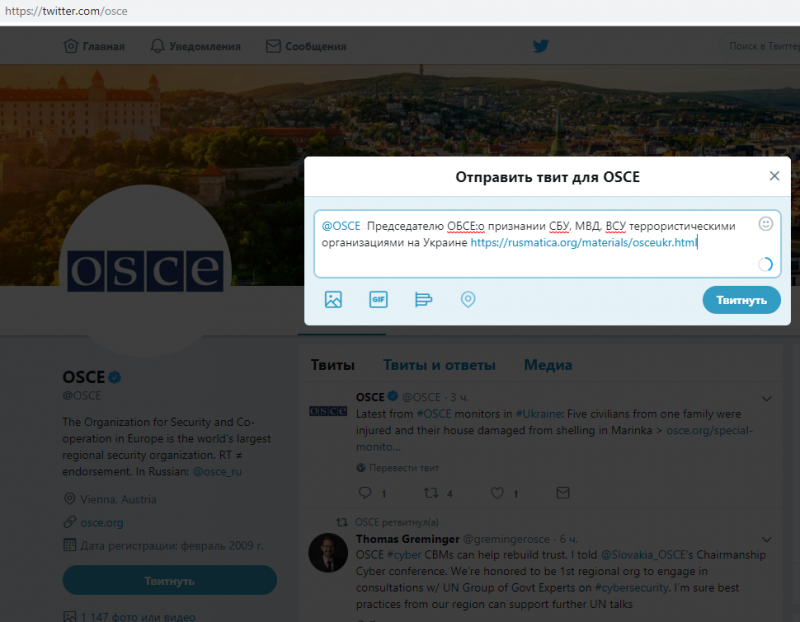Switch to the Твиты tab
The width and height of the screenshot is (800, 622).
pyautogui.click(x=333, y=365)
